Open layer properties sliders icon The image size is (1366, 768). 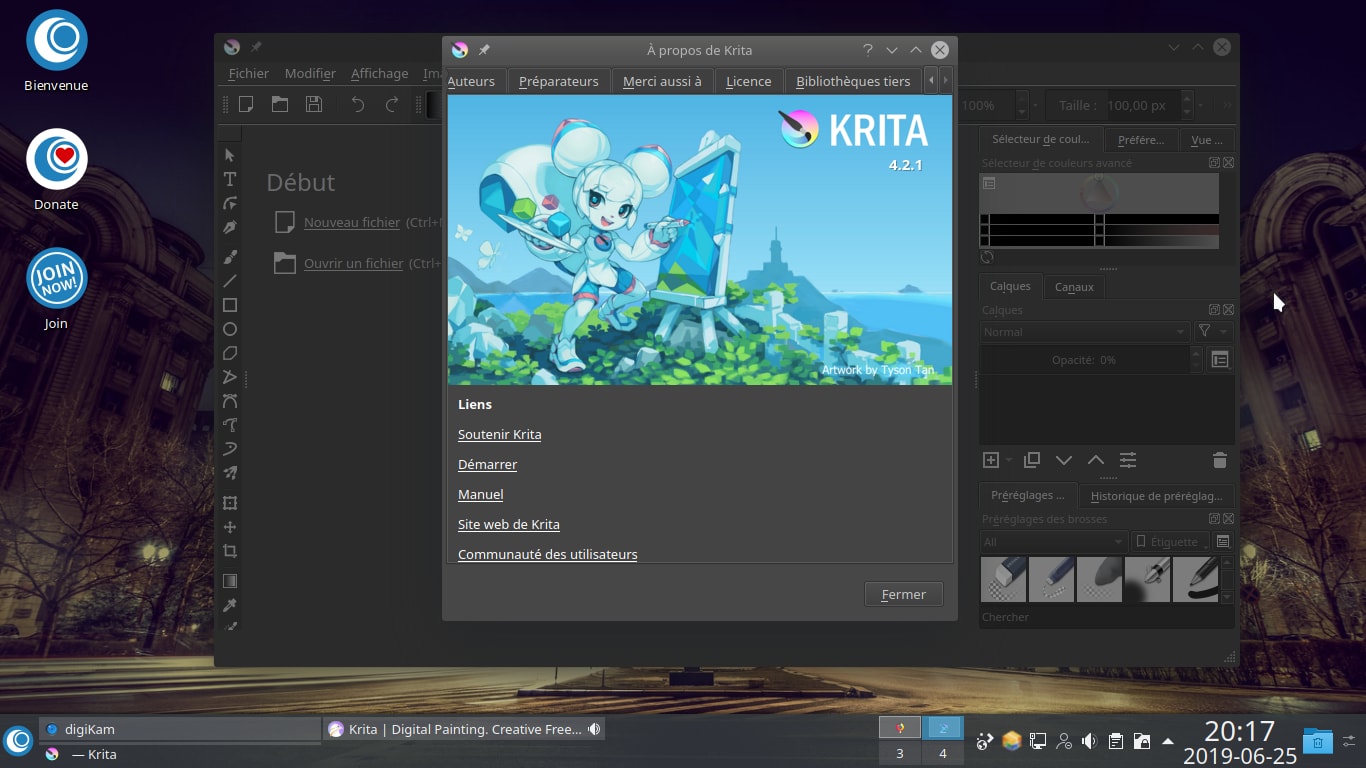point(1128,460)
